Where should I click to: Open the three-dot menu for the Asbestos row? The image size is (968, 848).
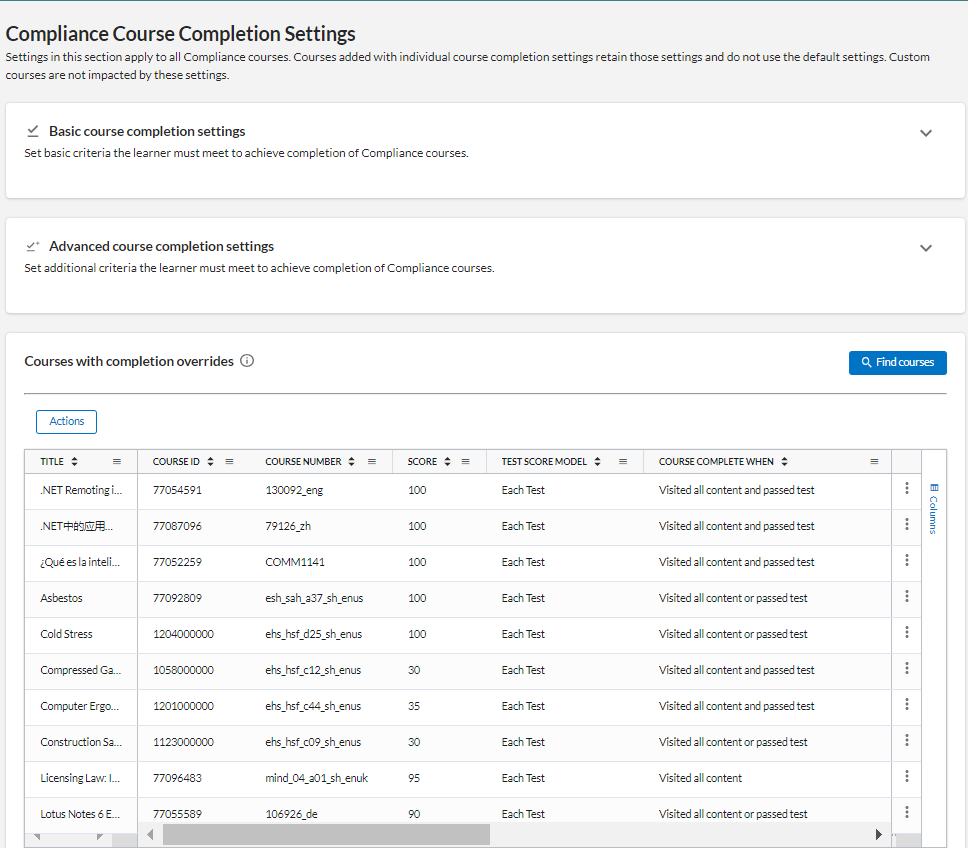pyautogui.click(x=906, y=596)
